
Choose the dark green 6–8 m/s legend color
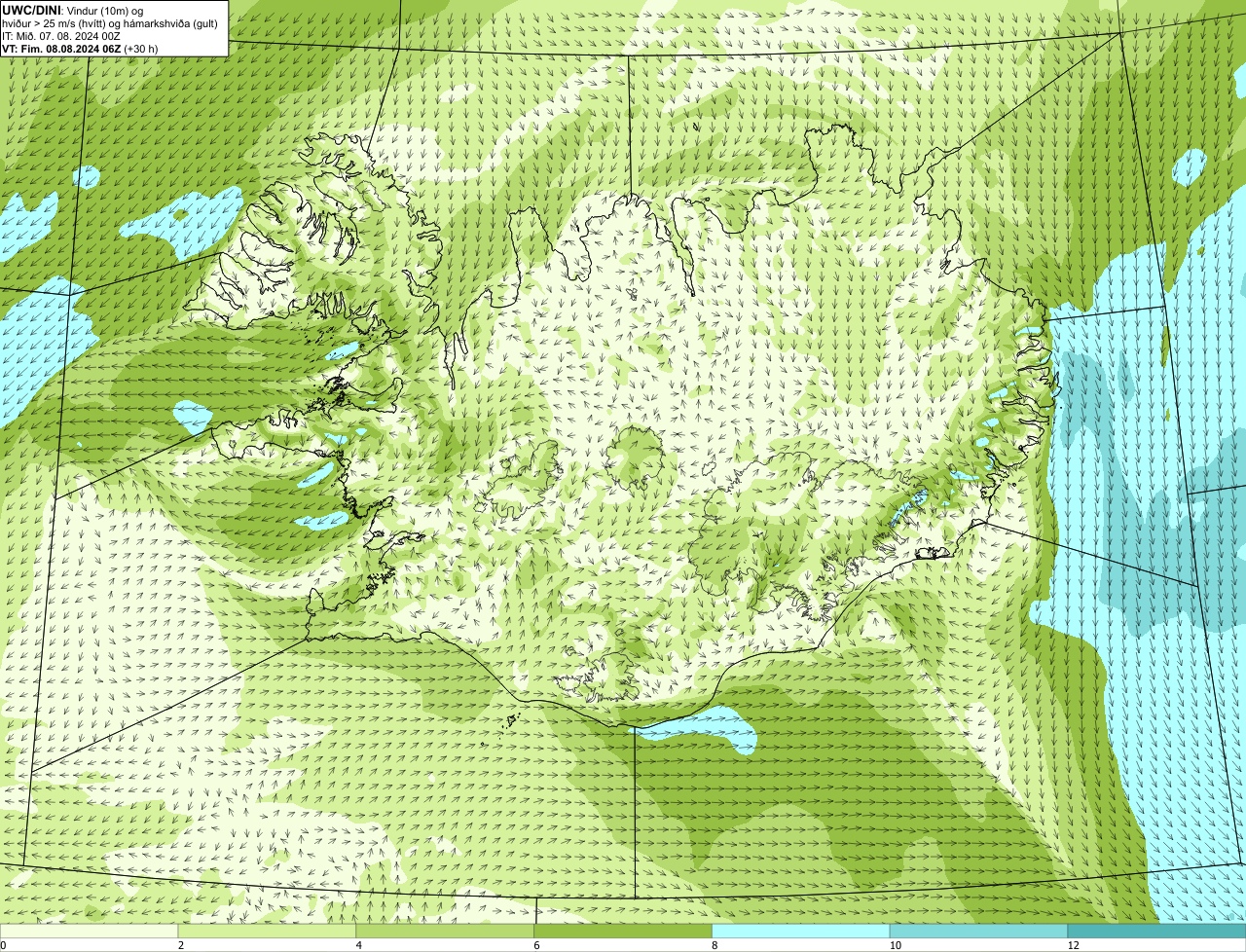(623, 931)
